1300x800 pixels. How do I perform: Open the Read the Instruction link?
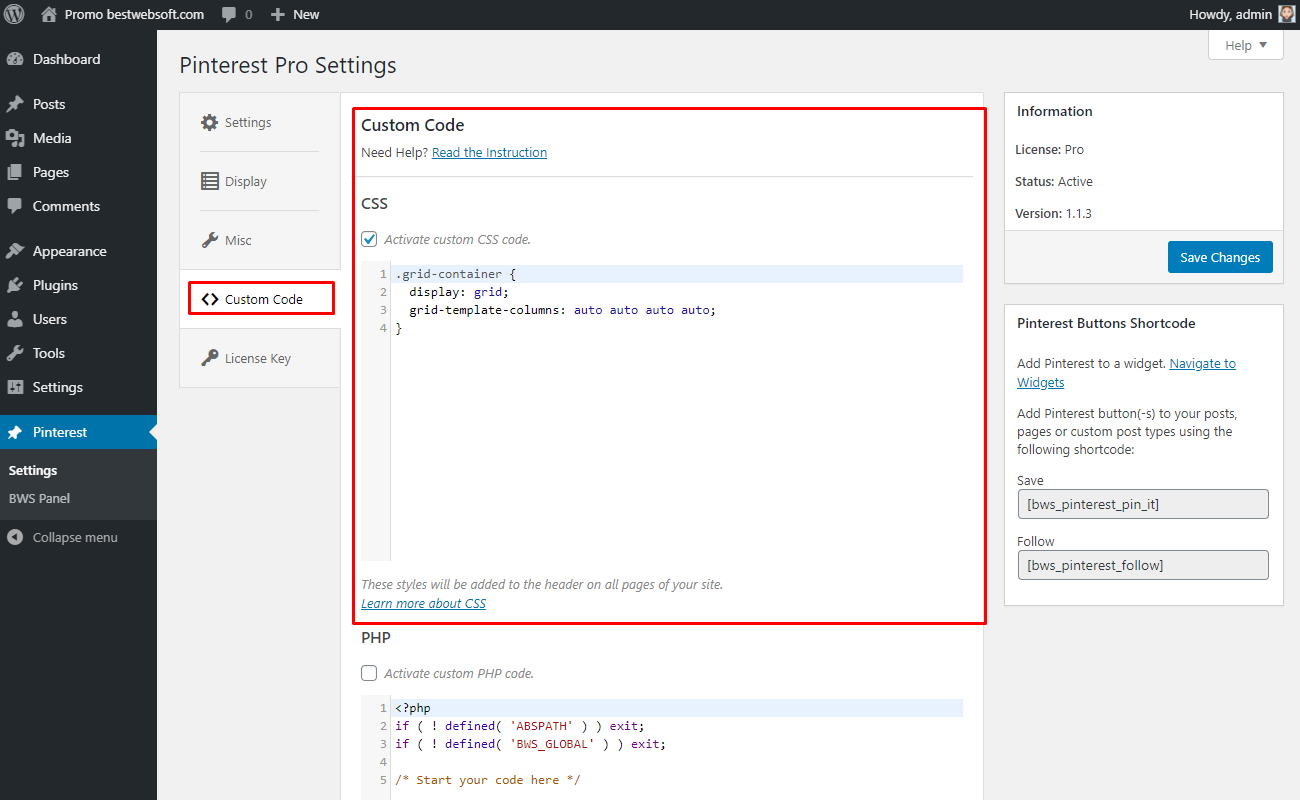click(489, 152)
